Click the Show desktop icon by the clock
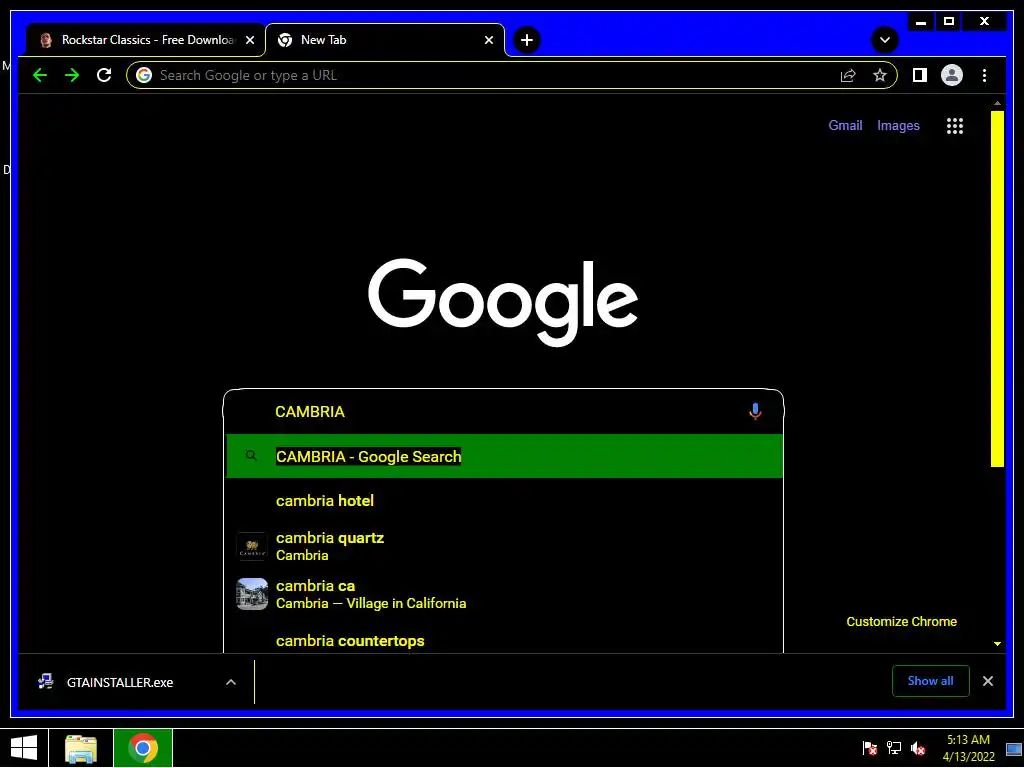1024x768 pixels. (1014, 748)
